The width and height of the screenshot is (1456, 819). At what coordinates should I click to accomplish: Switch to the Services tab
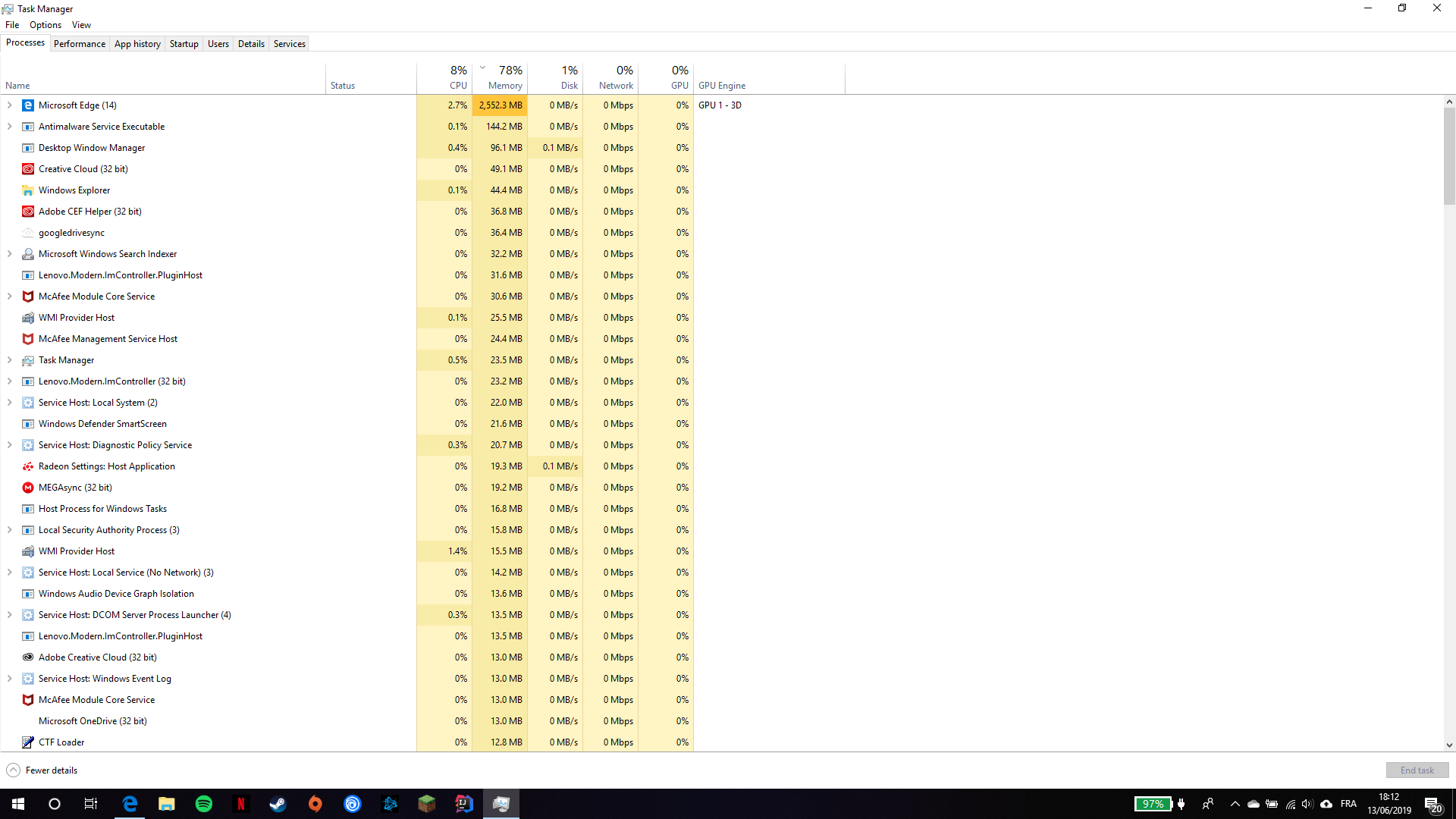tap(290, 44)
